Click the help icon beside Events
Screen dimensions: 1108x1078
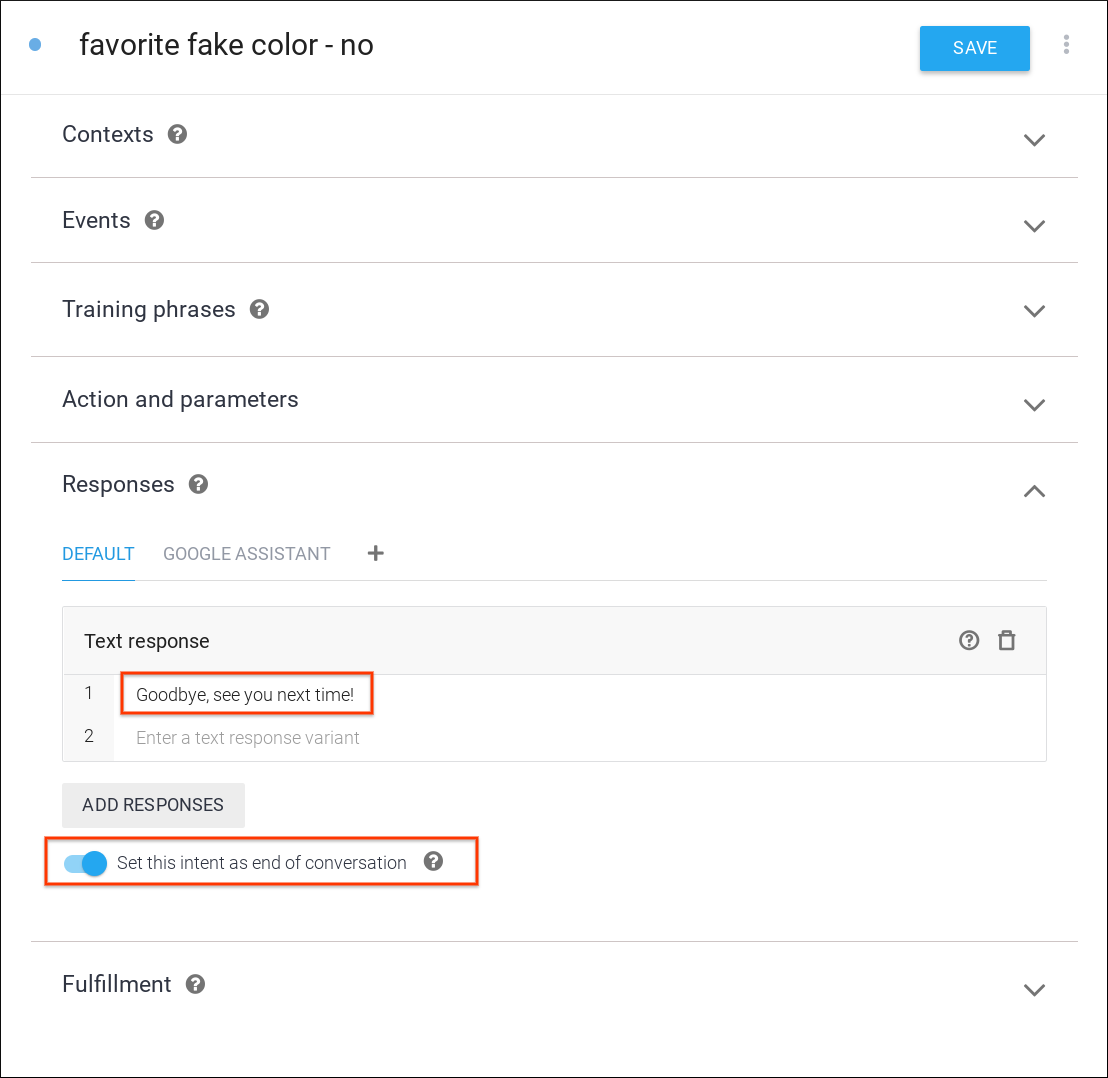point(154,220)
